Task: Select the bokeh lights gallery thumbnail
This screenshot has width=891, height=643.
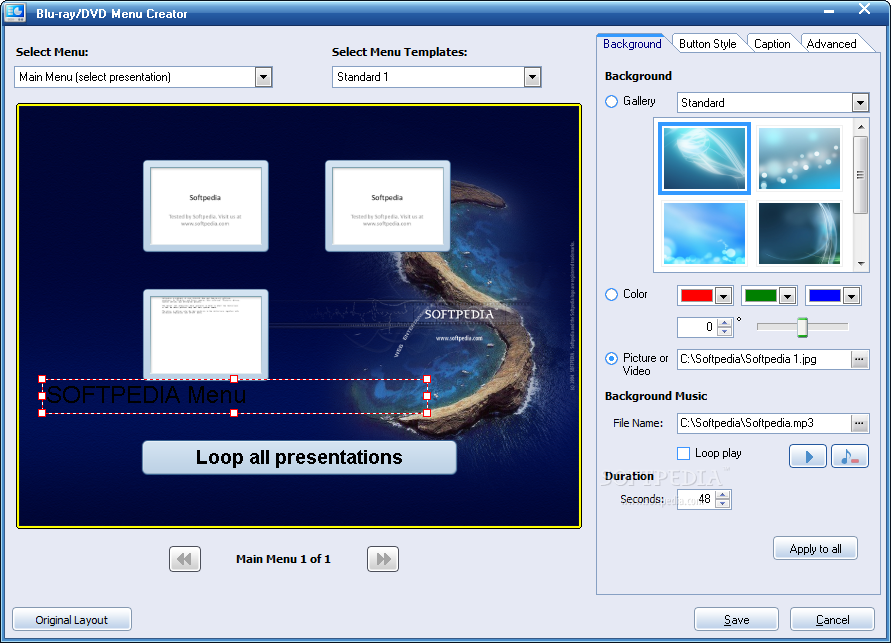Action: tap(799, 158)
